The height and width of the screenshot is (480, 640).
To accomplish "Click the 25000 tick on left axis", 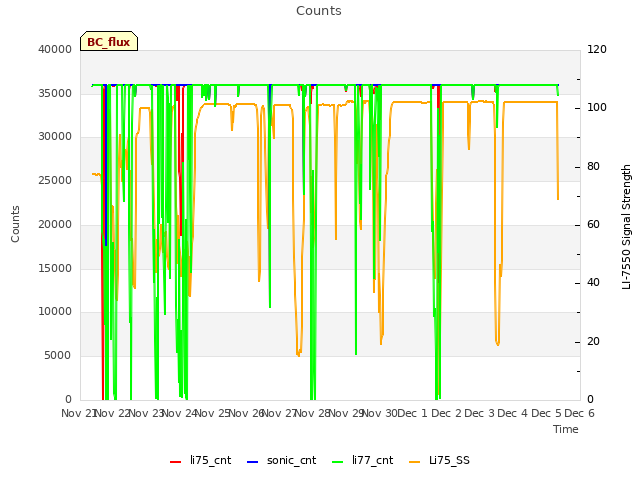I will pos(55,180).
